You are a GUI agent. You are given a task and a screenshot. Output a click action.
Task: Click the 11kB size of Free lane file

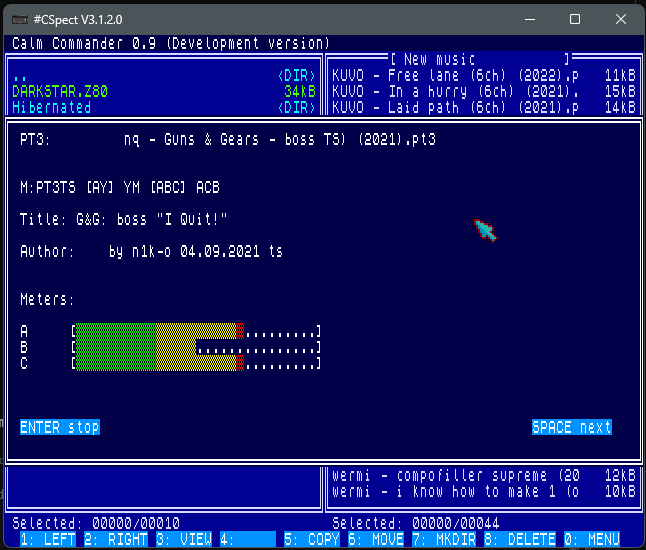click(x=620, y=76)
